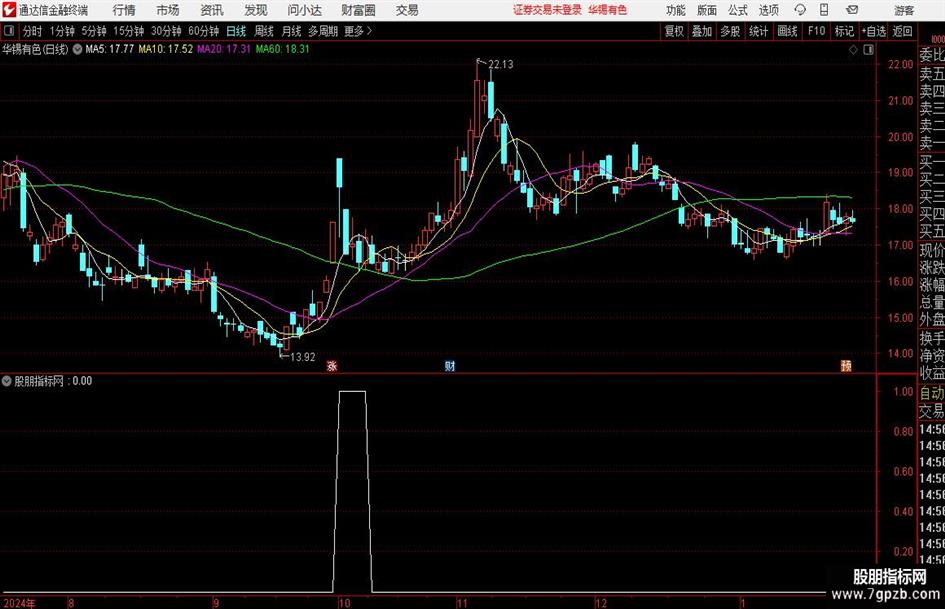Click the 叠加 overlay button
945x609 pixels.
pos(702,31)
